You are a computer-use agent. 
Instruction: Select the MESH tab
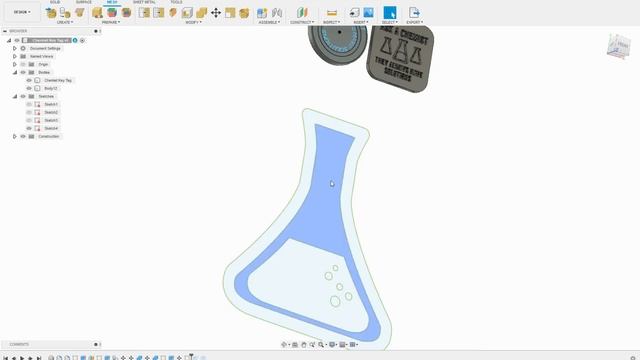coord(112,2)
